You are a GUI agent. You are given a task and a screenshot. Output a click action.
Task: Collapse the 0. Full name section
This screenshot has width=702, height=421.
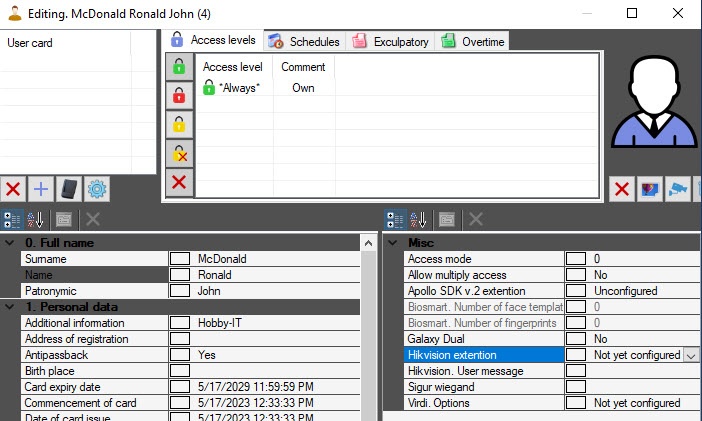point(9,243)
